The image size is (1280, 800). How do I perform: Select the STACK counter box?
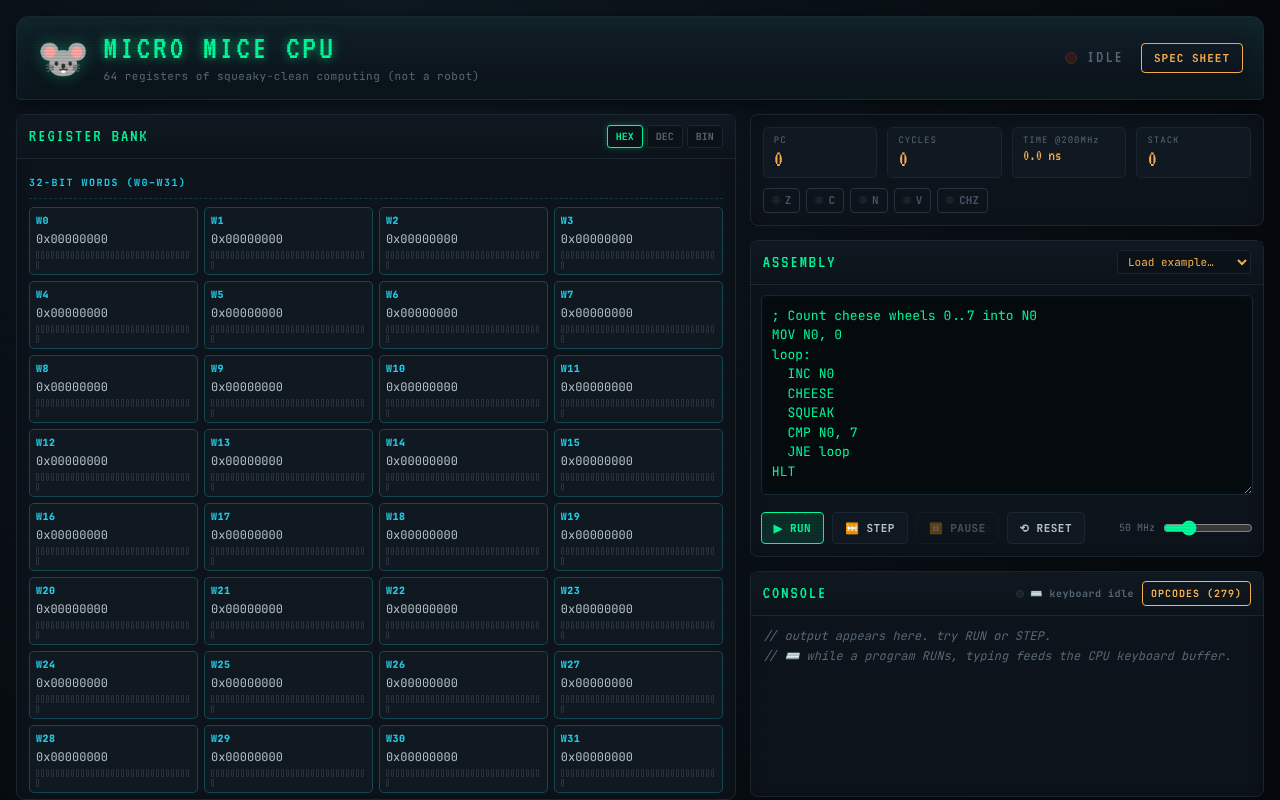(1193, 152)
